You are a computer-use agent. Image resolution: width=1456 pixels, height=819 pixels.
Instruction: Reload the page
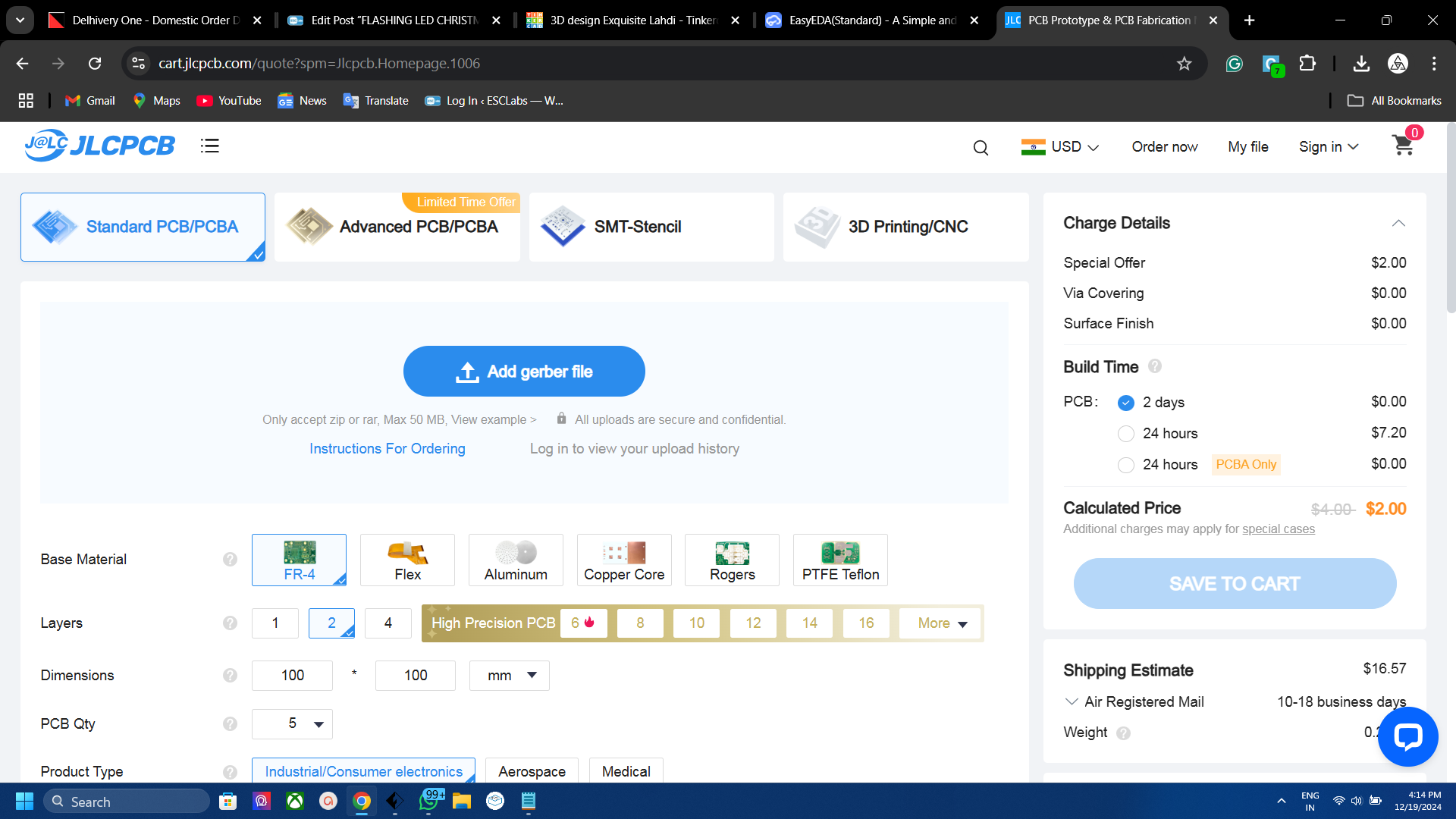point(95,64)
